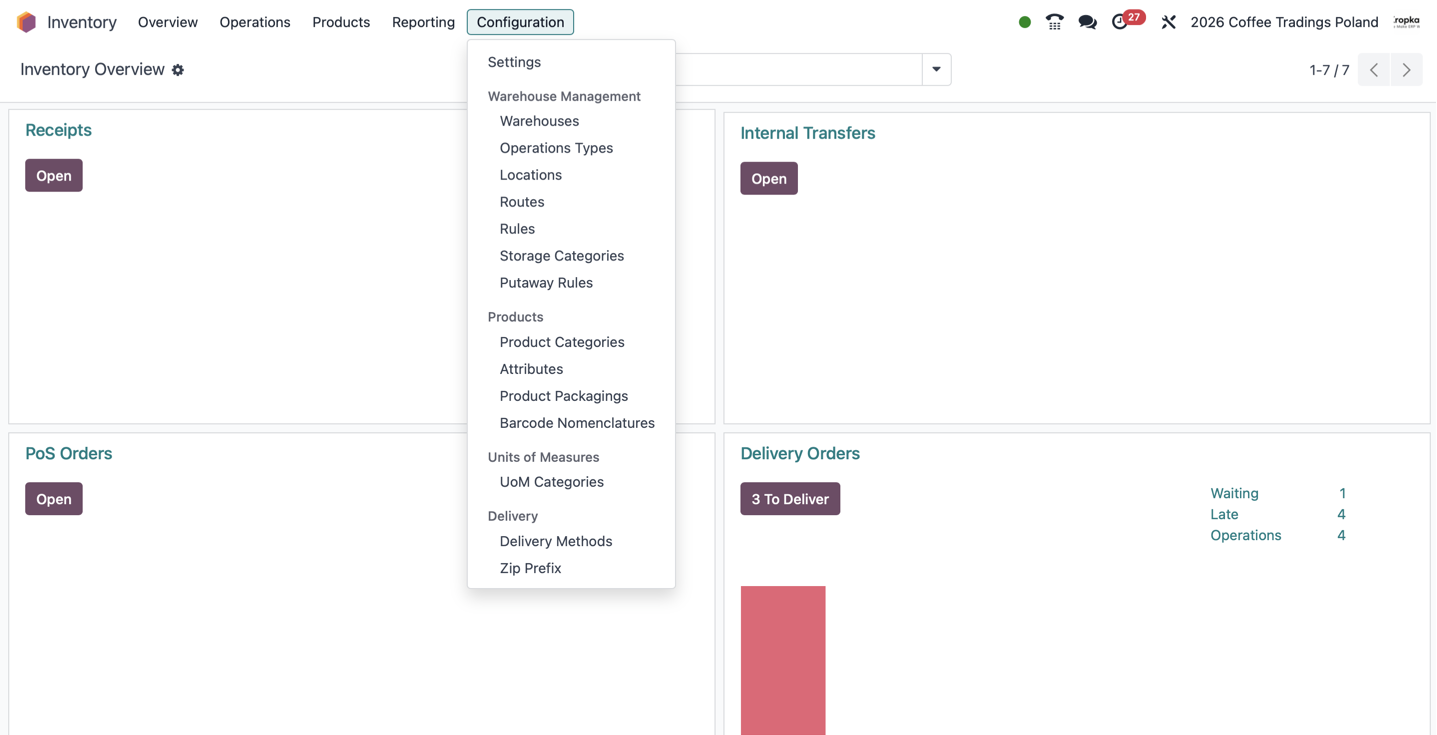The width and height of the screenshot is (1437, 735).
Task: Click the 3 To Deliver button
Action: pos(790,499)
